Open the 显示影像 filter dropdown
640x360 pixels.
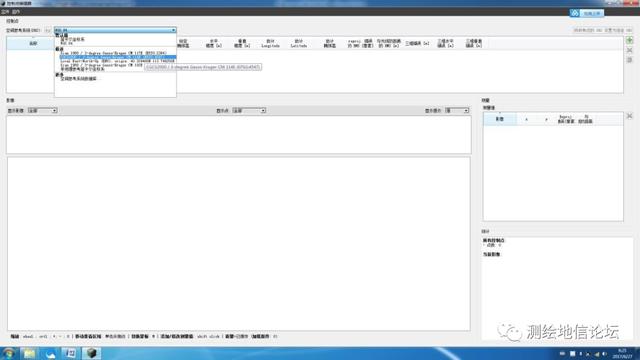[x=42, y=111]
